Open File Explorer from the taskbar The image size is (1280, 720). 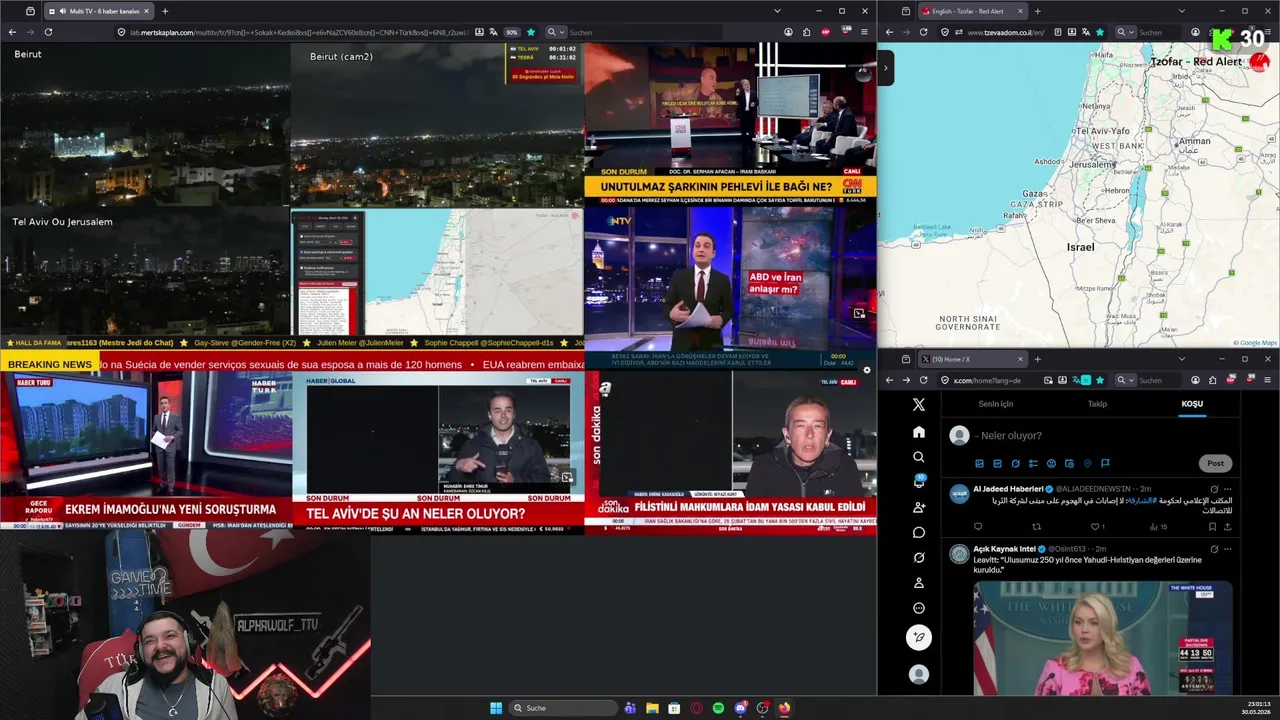(652, 708)
